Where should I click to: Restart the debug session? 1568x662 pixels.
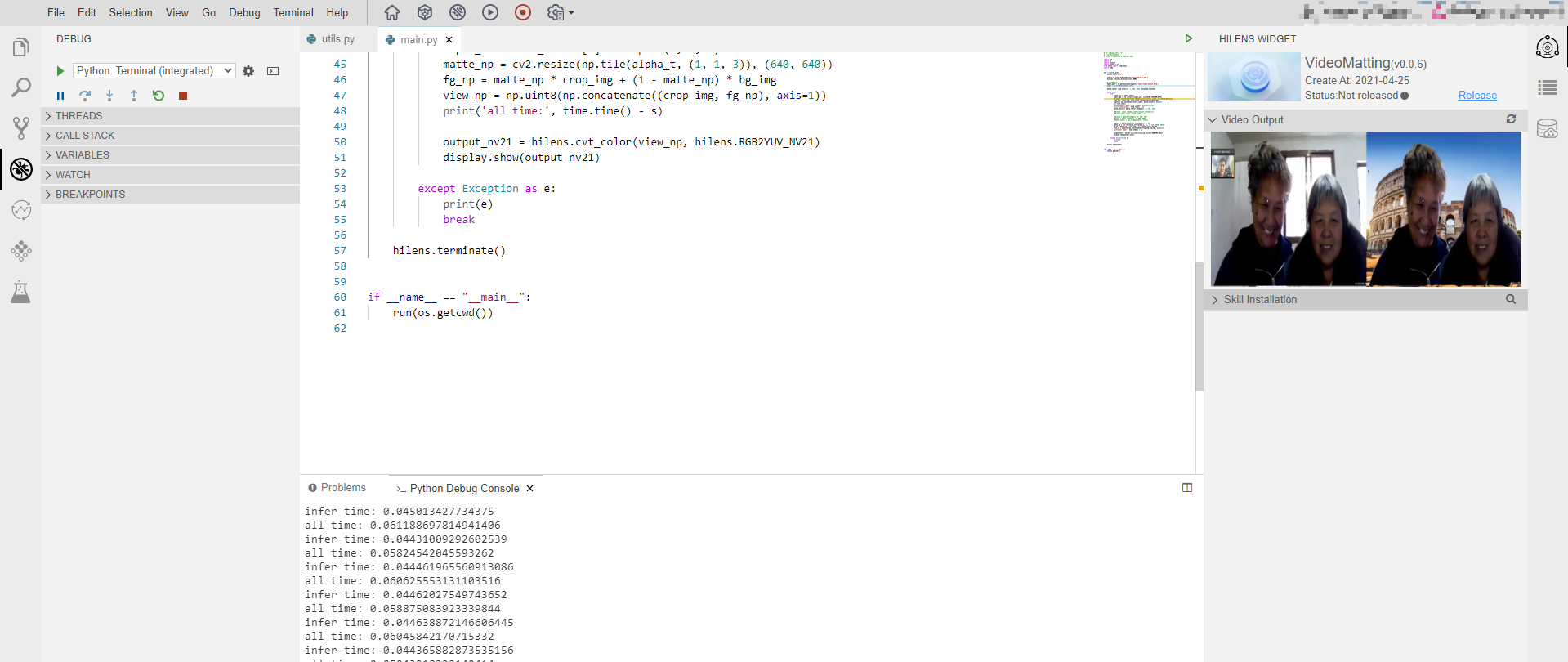tap(159, 96)
